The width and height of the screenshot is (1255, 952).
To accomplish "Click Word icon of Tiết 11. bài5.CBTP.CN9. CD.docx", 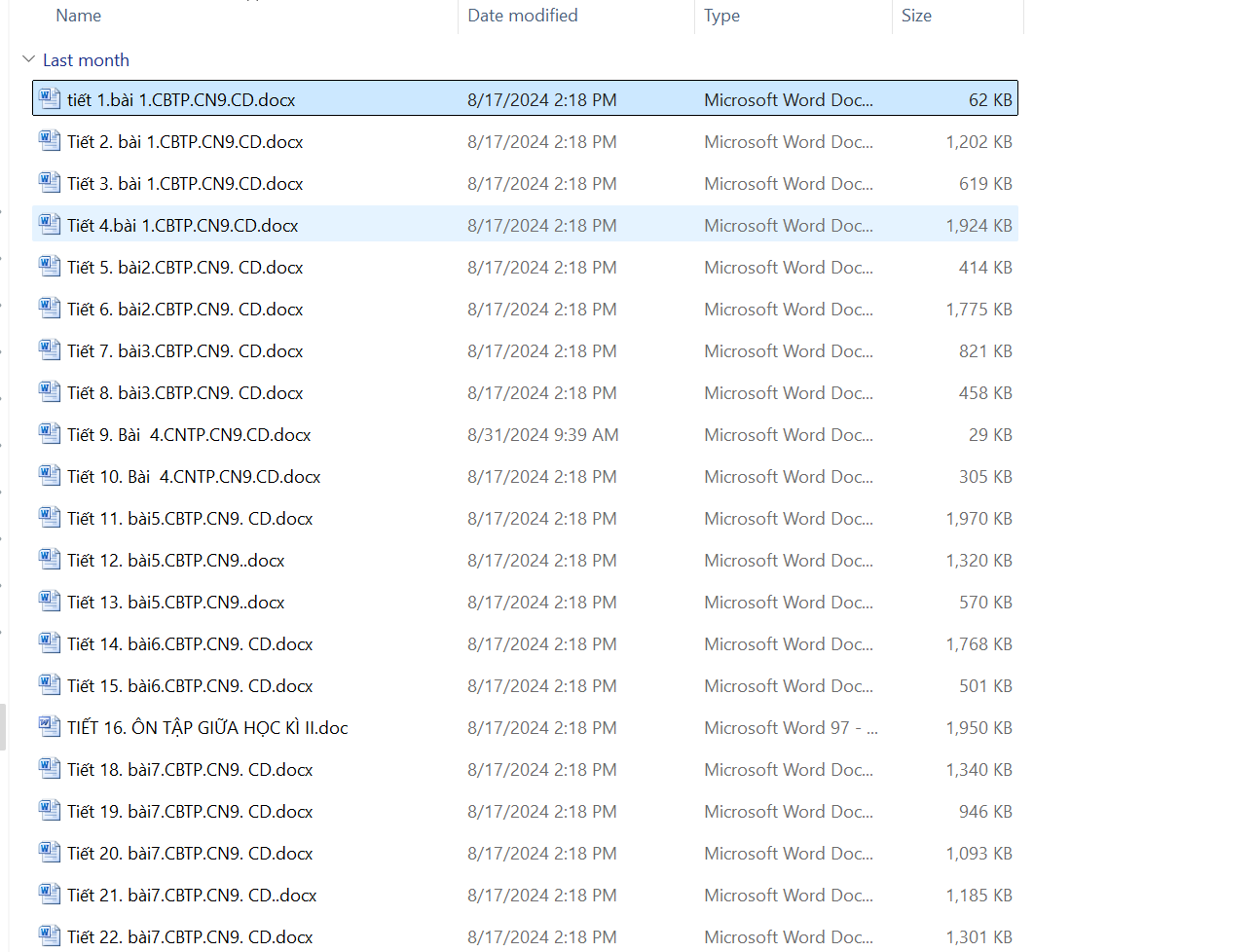I will point(50,517).
